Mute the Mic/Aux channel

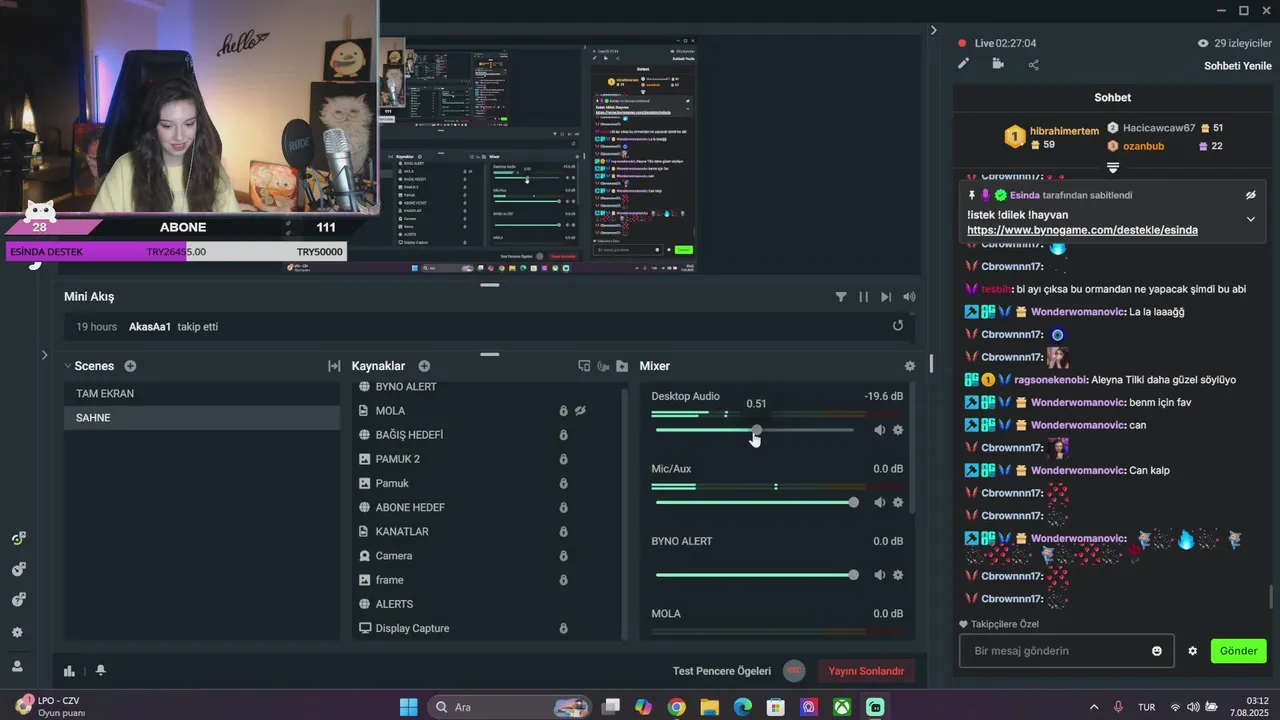tap(879, 502)
